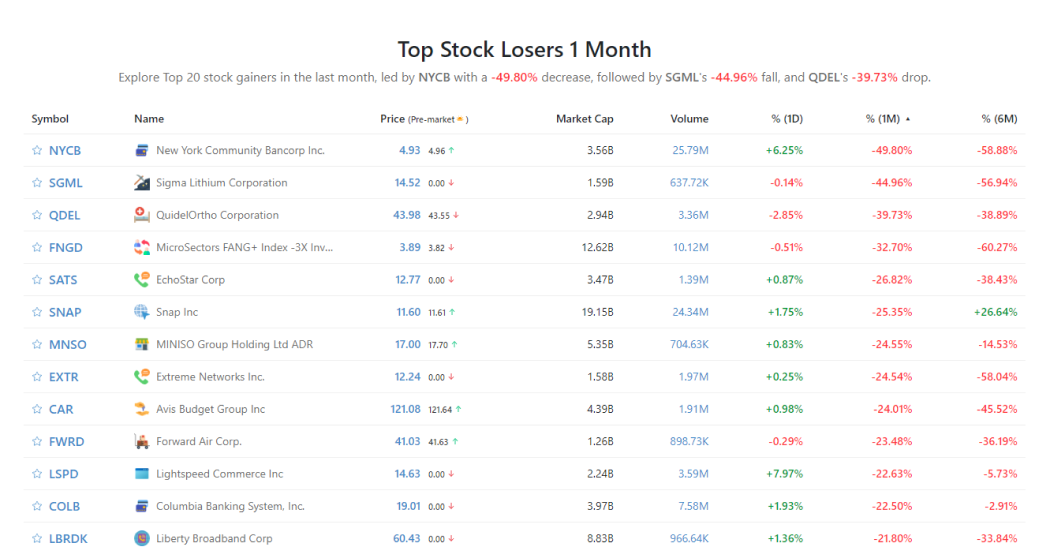This screenshot has height=550, width=1050.
Task: Sort table by Name column header
Action: [x=149, y=119]
